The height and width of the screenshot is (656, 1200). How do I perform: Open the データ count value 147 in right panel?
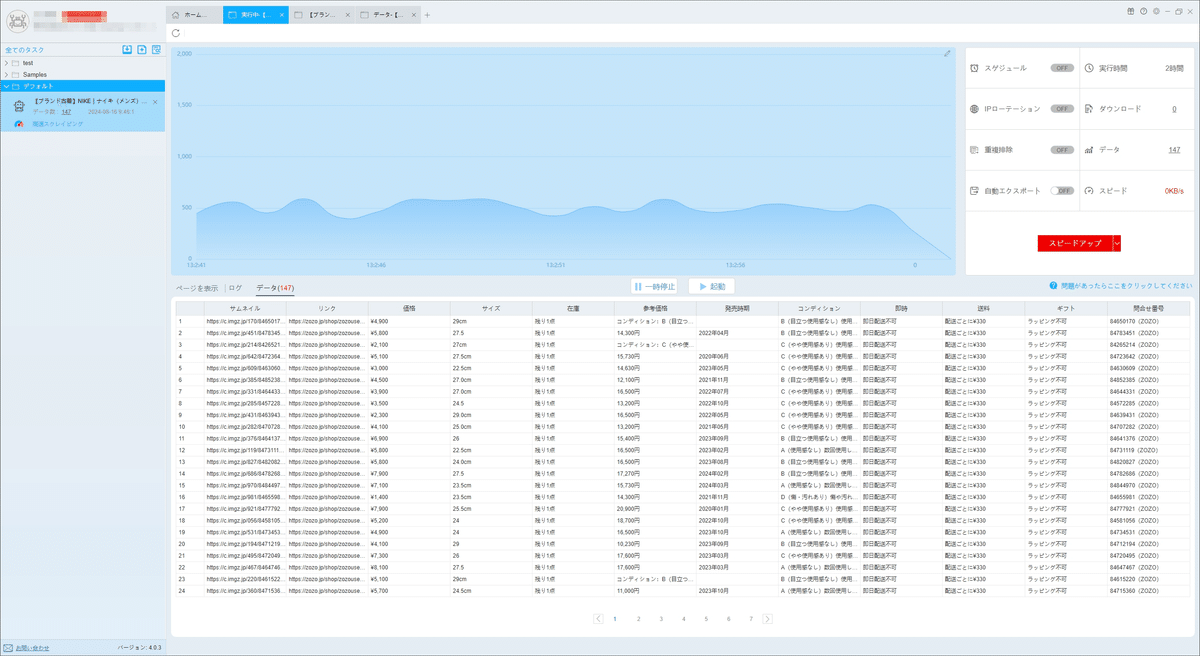(1174, 150)
